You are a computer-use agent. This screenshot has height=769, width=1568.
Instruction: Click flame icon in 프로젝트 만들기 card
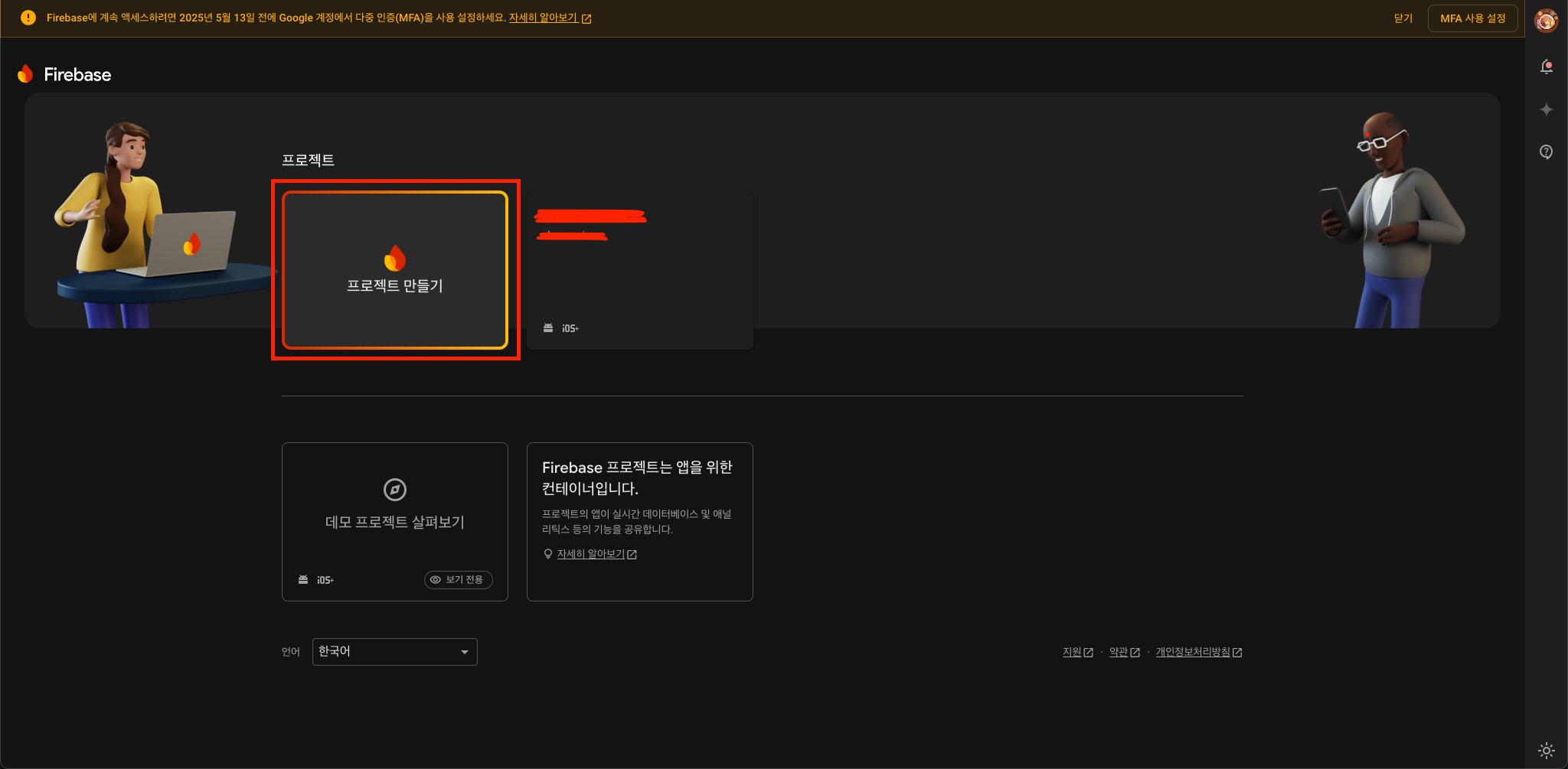(x=395, y=258)
